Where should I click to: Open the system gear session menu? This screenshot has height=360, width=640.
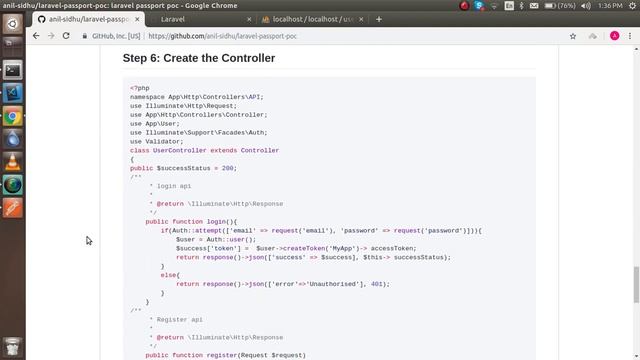point(633,6)
